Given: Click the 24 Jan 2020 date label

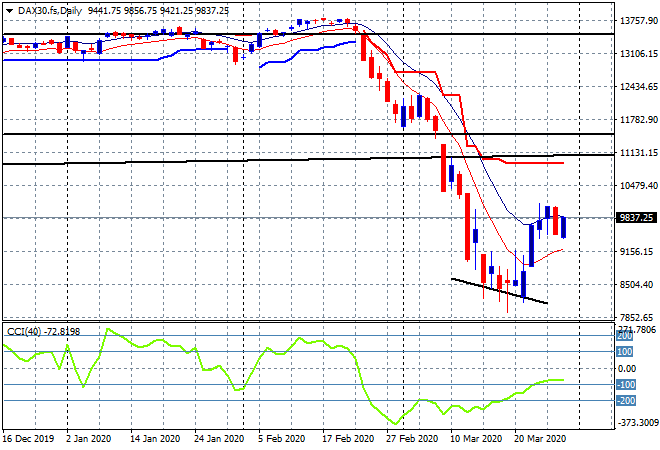Looking at the screenshot, I should click(x=219, y=439).
